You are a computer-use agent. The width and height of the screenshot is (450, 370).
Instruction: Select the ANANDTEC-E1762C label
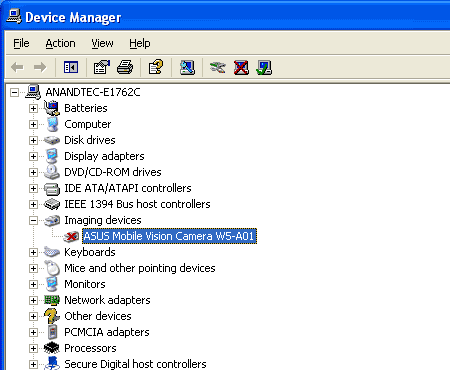(x=93, y=92)
